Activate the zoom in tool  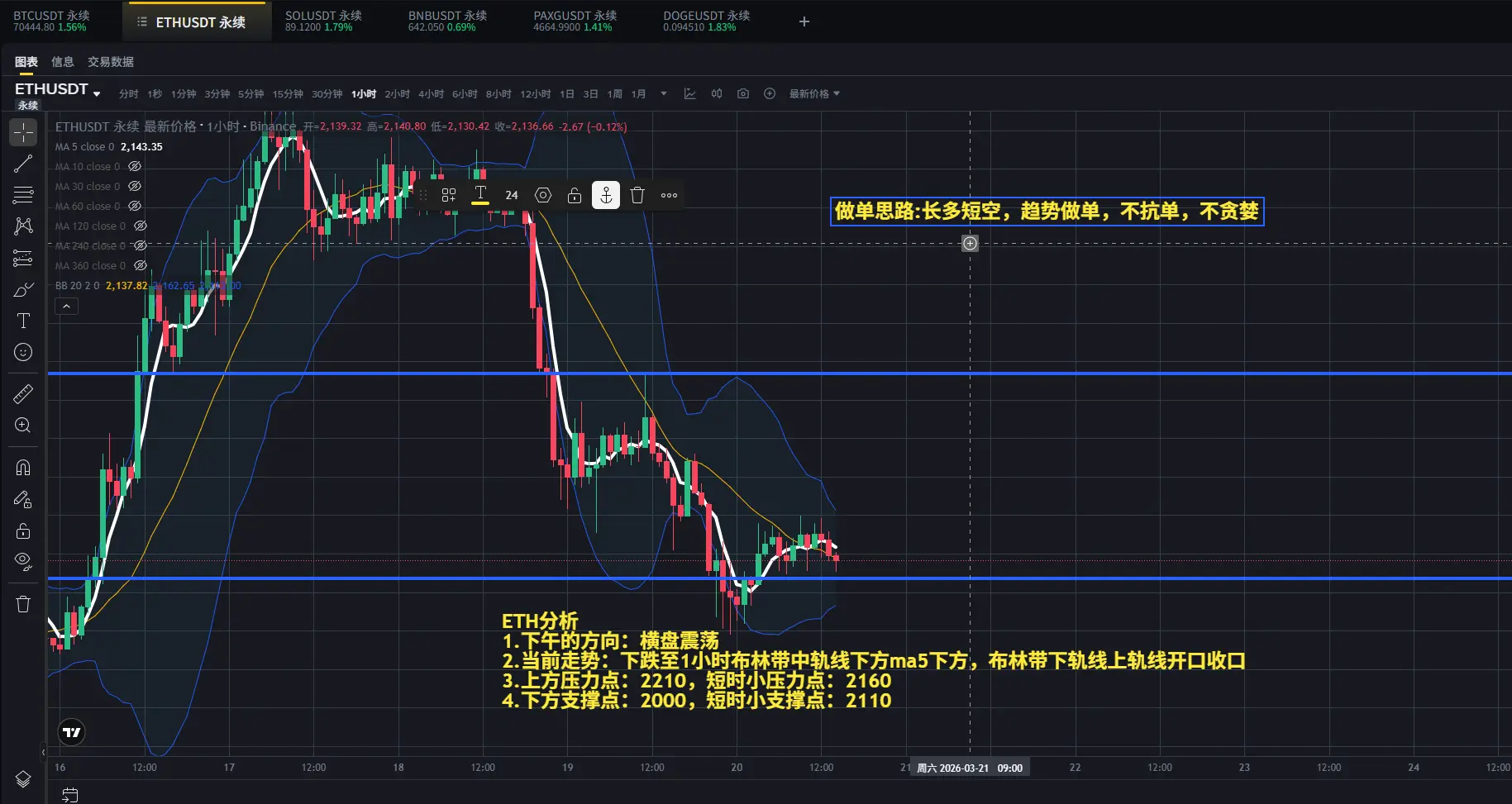[x=23, y=426]
